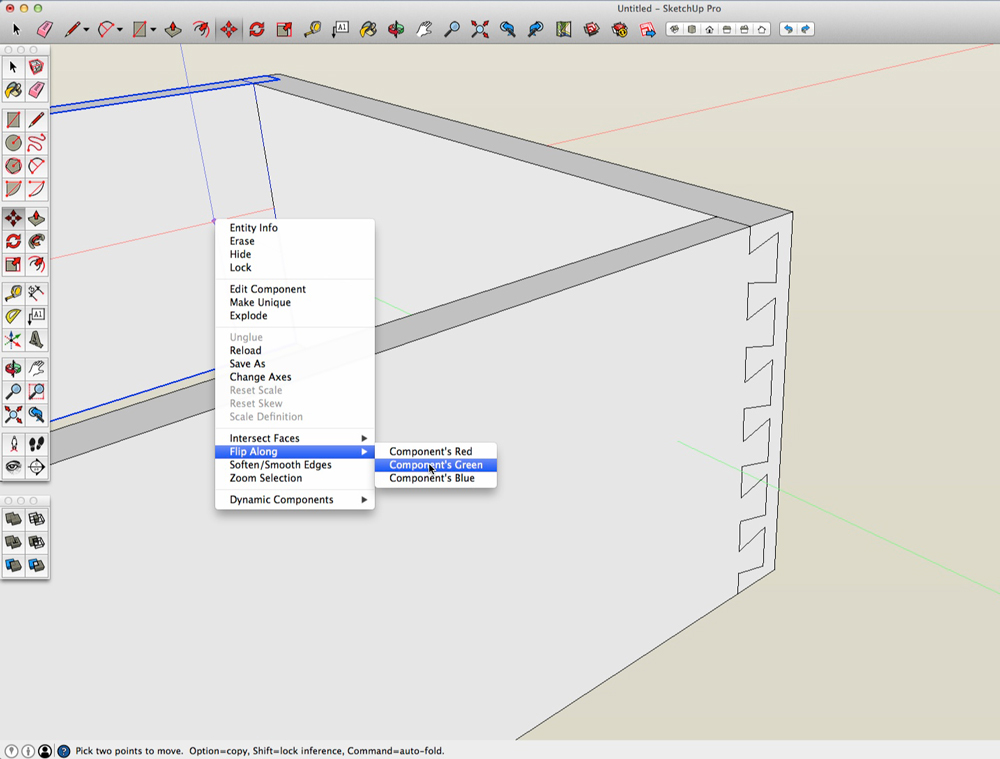This screenshot has height=759, width=1000.
Task: Click the Walk footprints tool in left palette
Action: pos(37,443)
